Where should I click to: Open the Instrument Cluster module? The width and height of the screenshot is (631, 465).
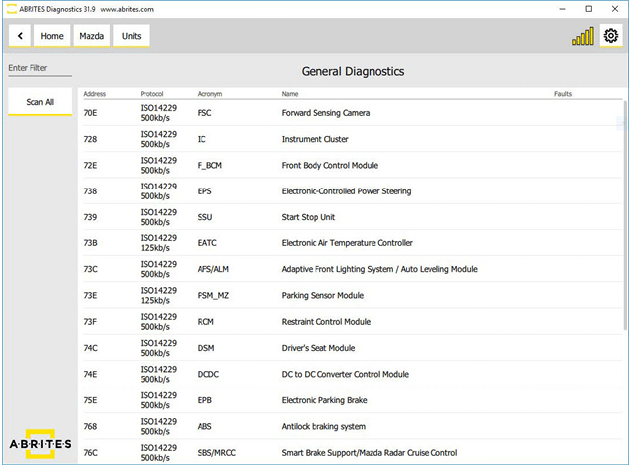pos(314,139)
